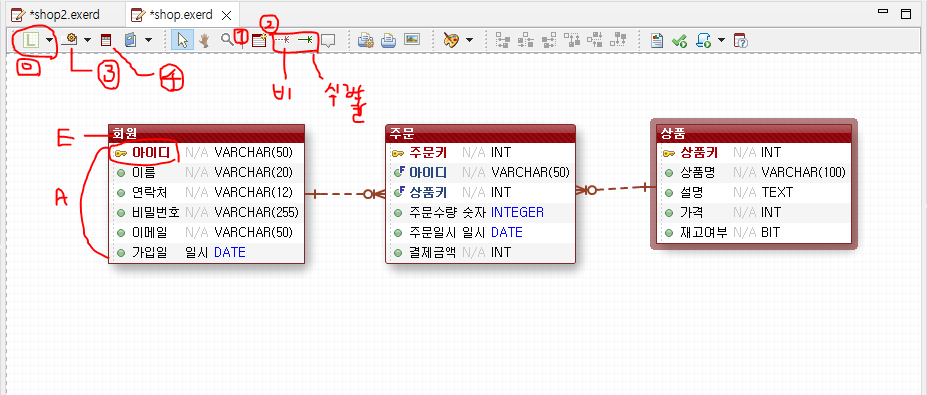The height and width of the screenshot is (395, 927).
Task: Click the TEXT data type of 설명
Action: (x=777, y=193)
